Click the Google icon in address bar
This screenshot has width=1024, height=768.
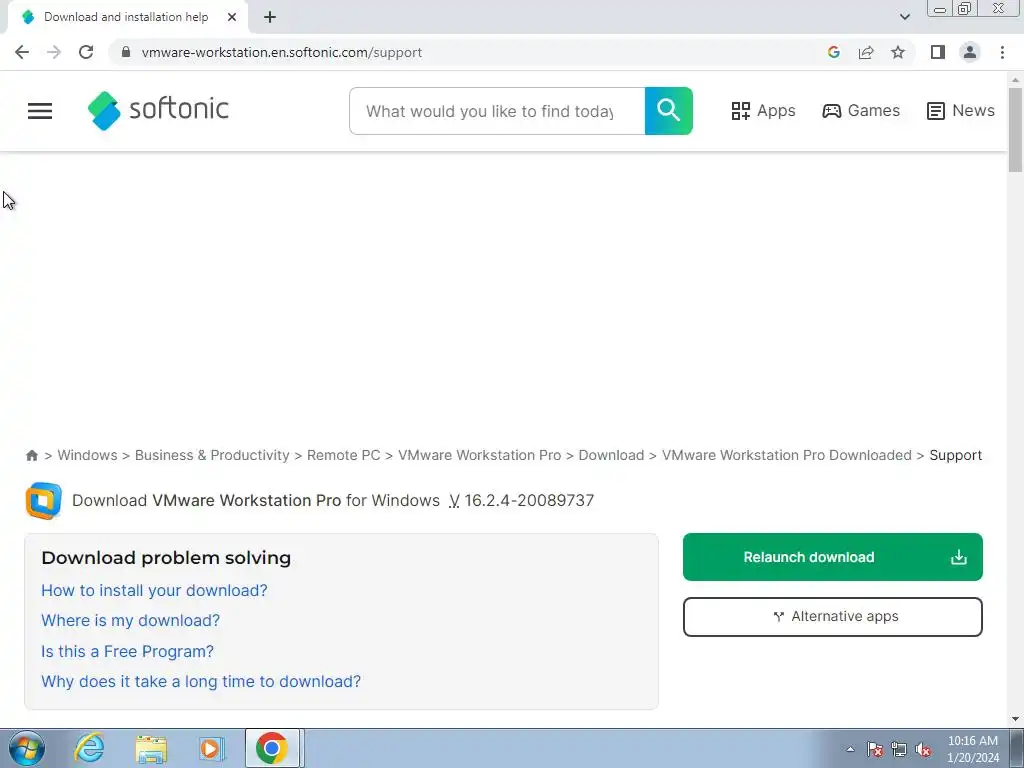click(x=833, y=52)
